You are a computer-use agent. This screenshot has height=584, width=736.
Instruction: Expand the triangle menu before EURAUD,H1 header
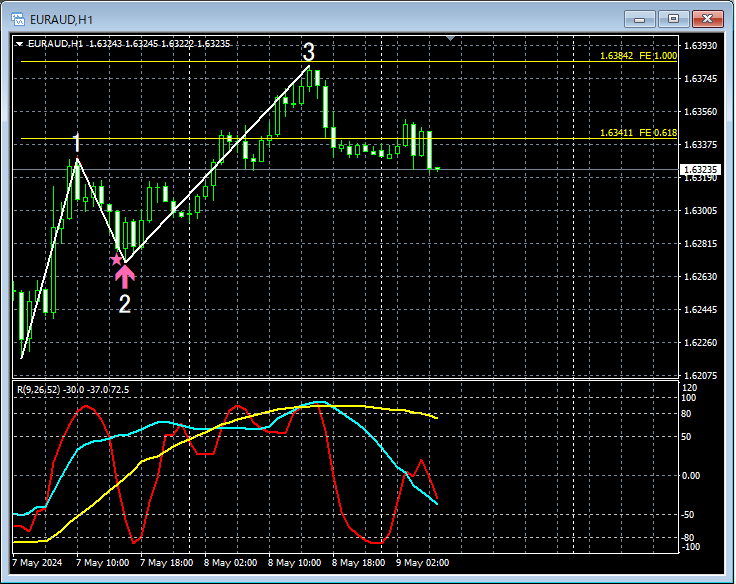20,44
